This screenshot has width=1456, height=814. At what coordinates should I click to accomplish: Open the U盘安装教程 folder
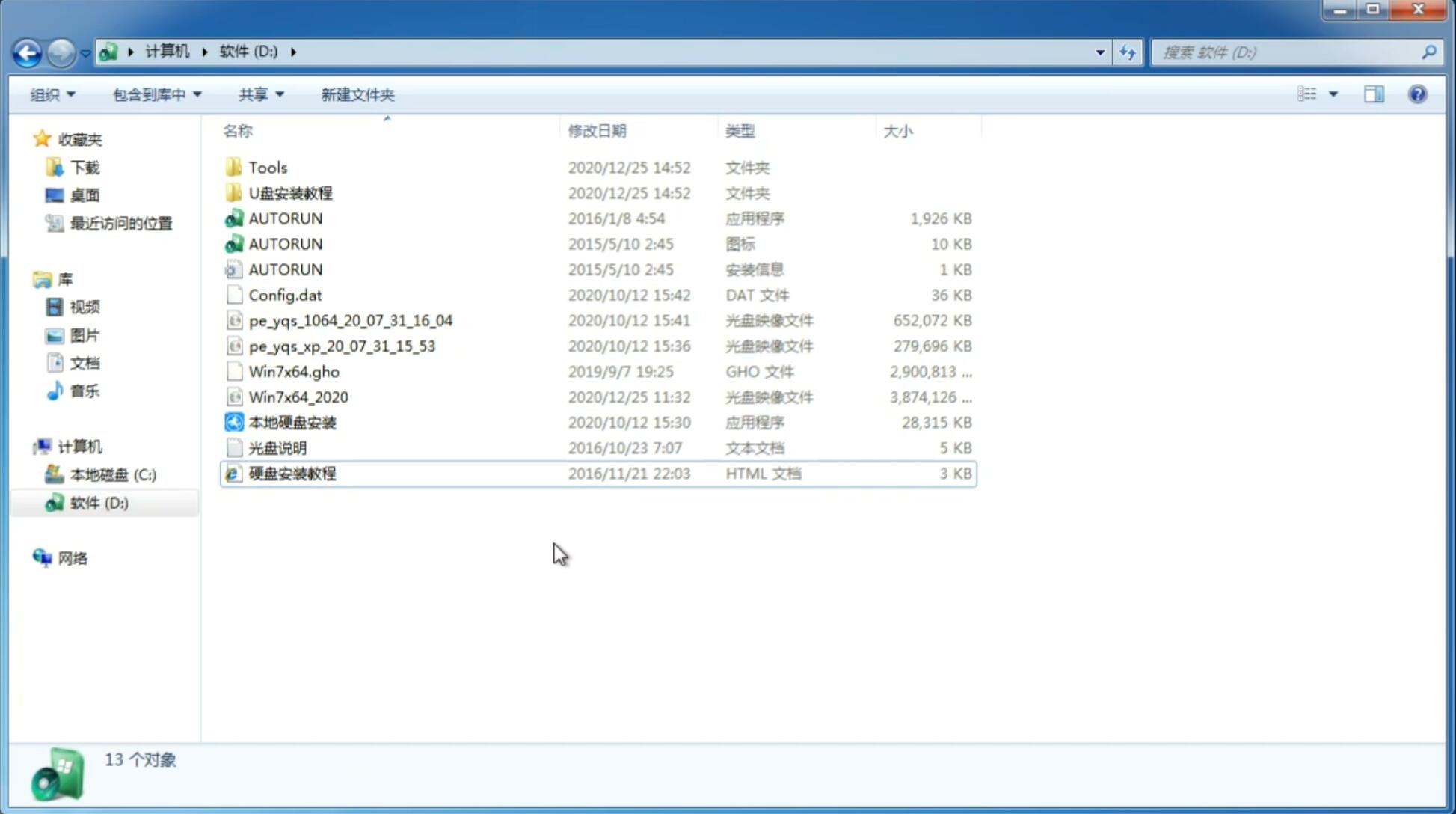click(x=290, y=192)
